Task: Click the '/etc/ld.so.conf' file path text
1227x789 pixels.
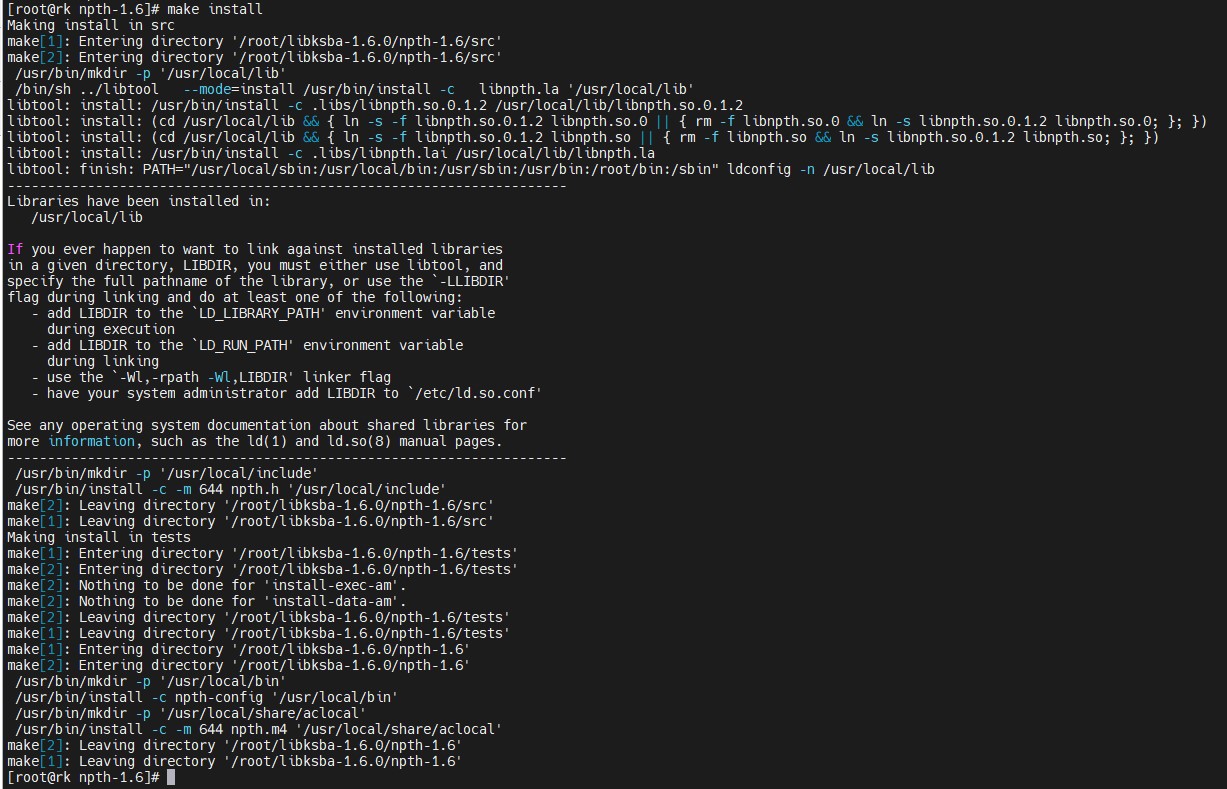Action: (475, 393)
